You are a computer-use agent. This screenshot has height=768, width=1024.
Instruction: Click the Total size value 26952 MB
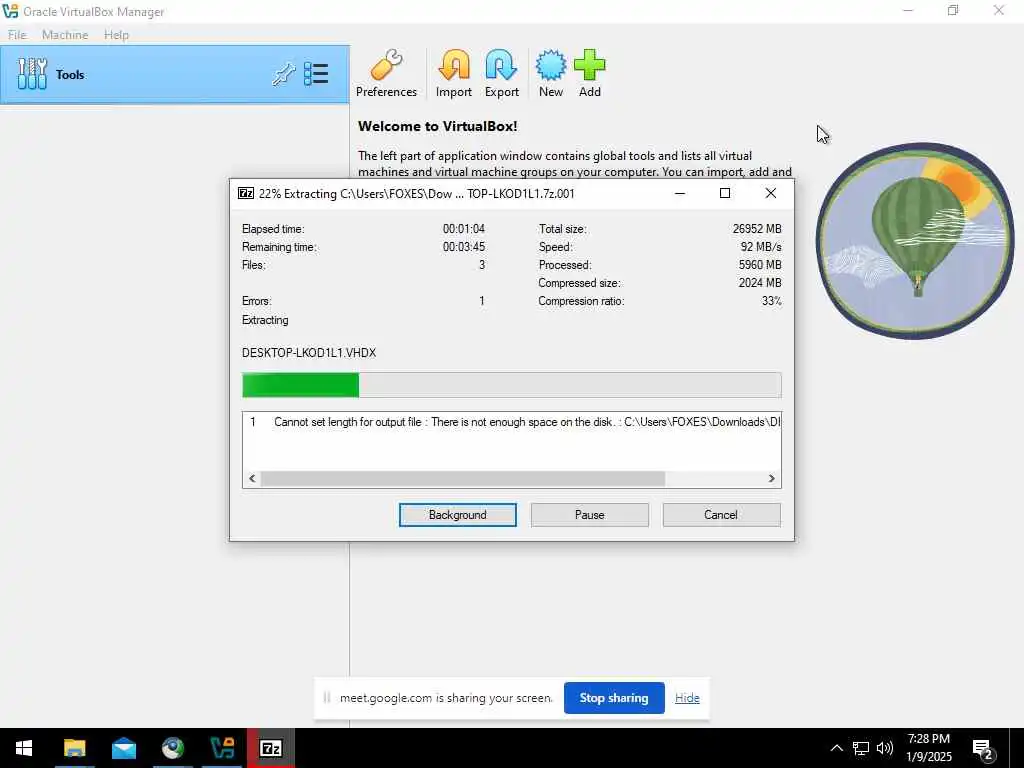click(x=757, y=229)
